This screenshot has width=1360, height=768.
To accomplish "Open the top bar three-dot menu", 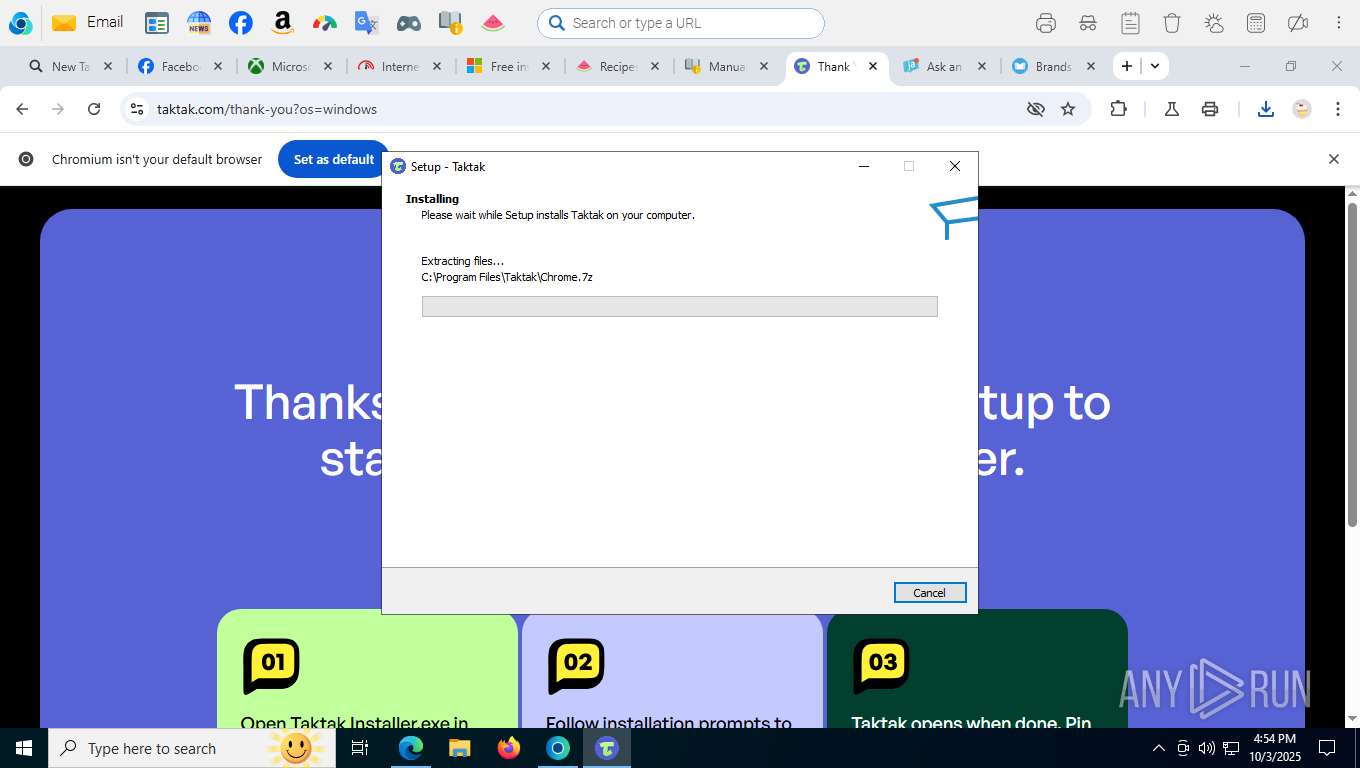I will [x=1338, y=23].
